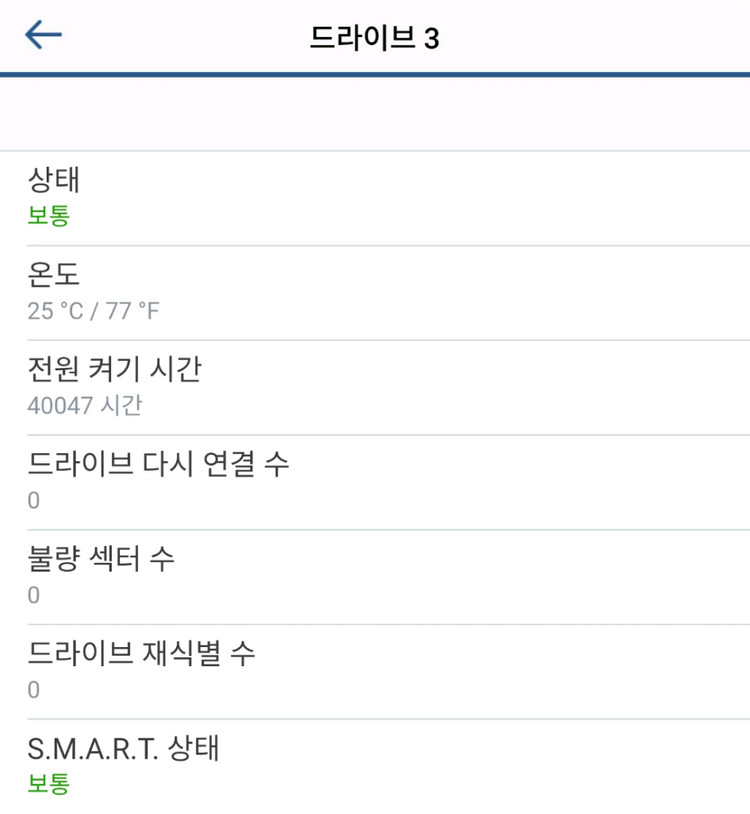
Task: Select the 온도 row label
Action: [54, 274]
